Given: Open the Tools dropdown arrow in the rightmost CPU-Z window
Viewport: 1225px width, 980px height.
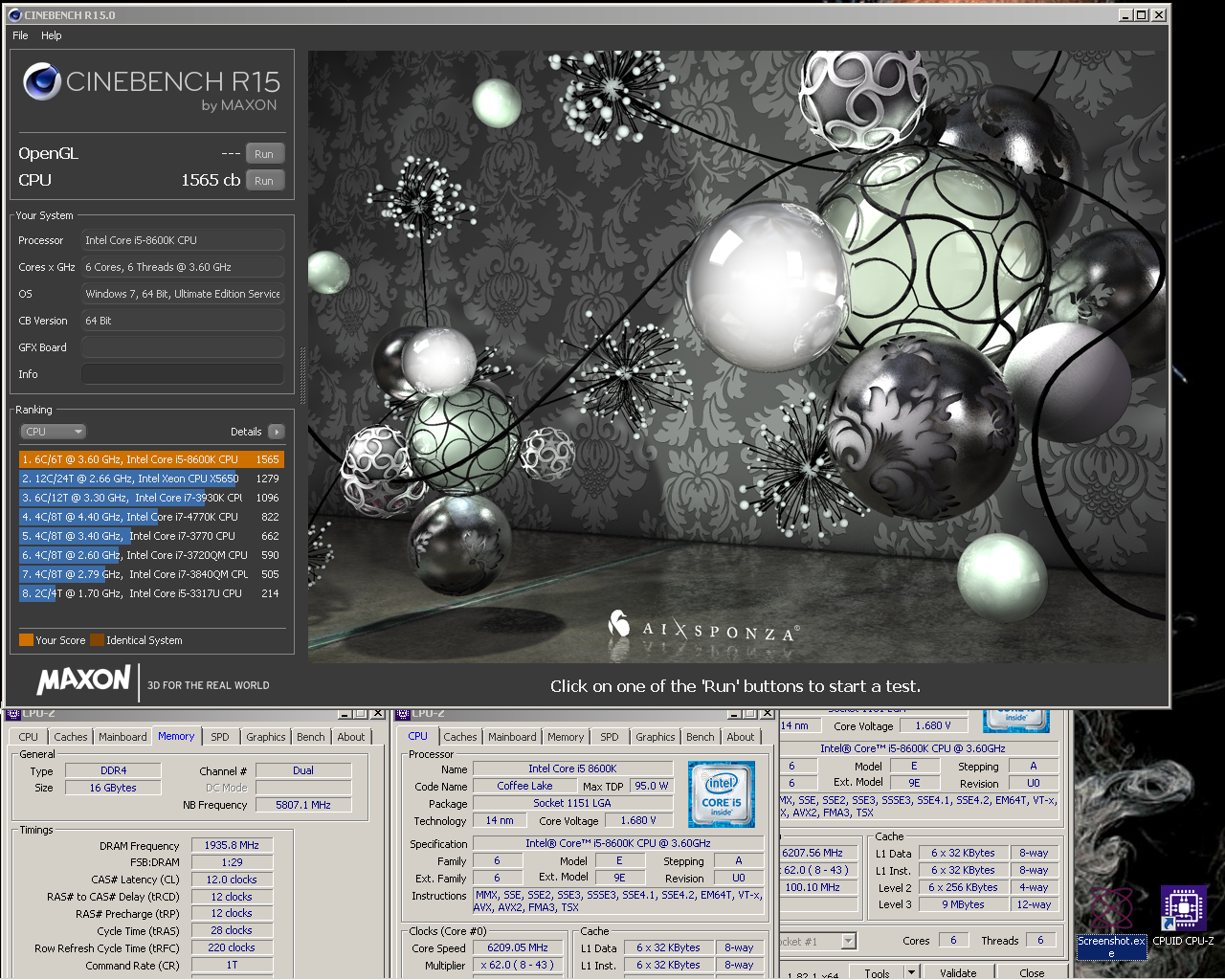Looking at the screenshot, I should point(911,972).
